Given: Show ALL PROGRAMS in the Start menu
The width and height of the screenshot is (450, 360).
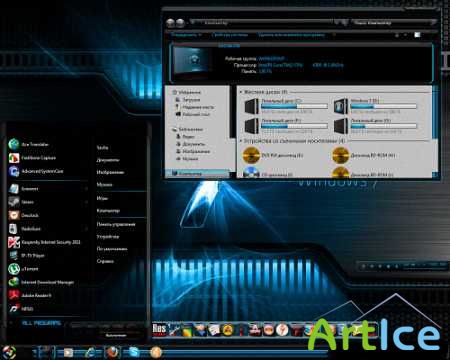Looking at the screenshot, I should point(41,323).
